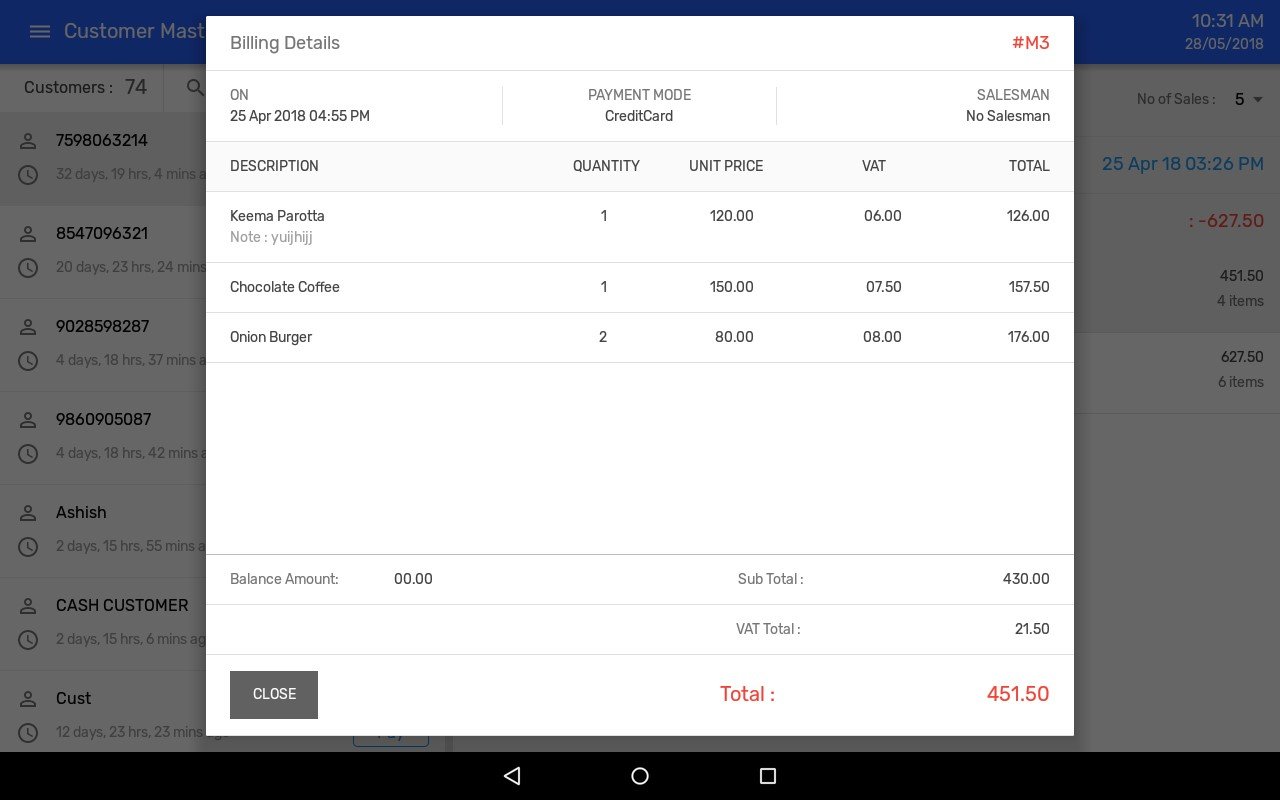Click the clock icon under CASH CUSTOMER

(x=28, y=639)
